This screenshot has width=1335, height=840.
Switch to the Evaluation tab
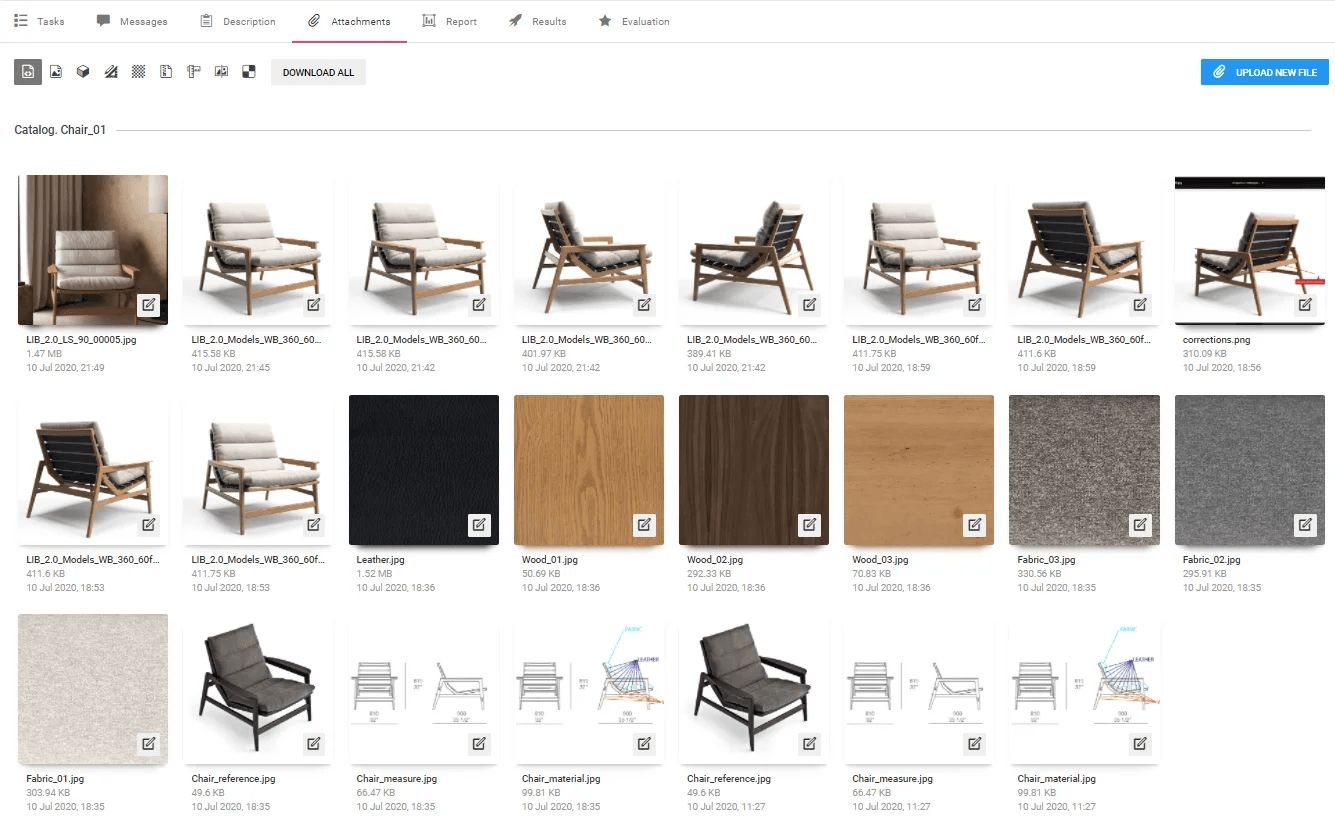click(634, 21)
